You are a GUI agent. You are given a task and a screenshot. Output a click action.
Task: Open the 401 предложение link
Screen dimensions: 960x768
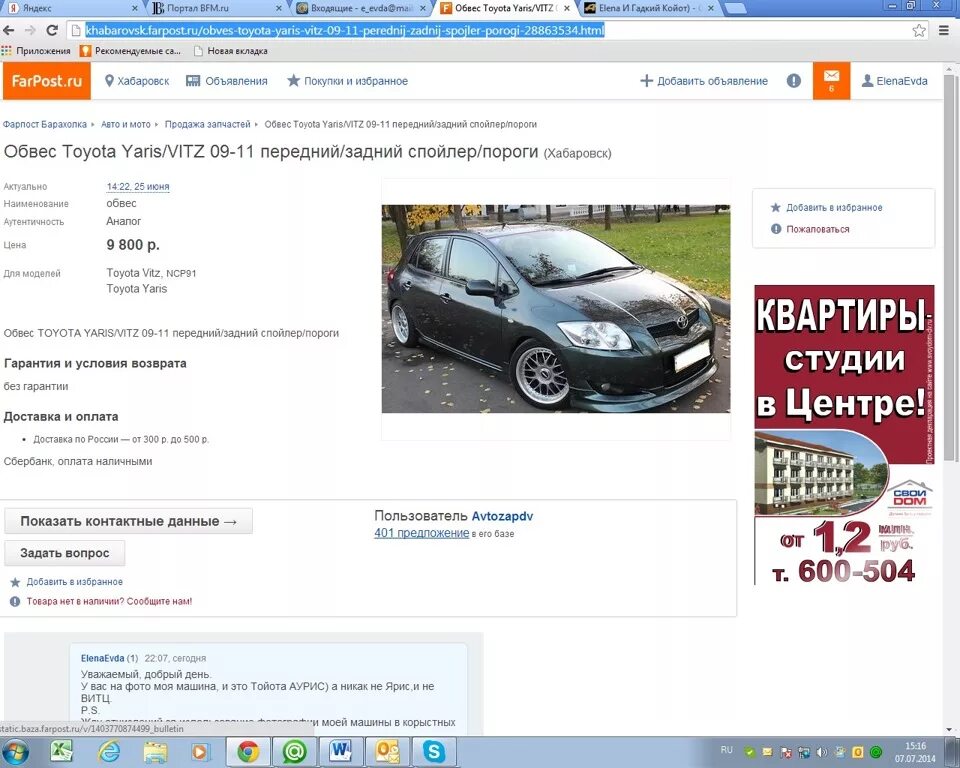click(421, 533)
